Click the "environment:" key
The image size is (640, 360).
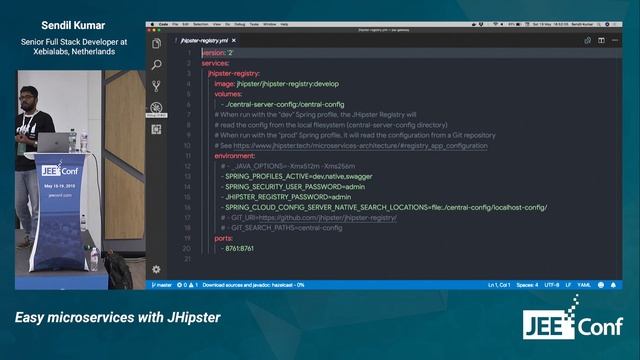pyautogui.click(x=235, y=156)
